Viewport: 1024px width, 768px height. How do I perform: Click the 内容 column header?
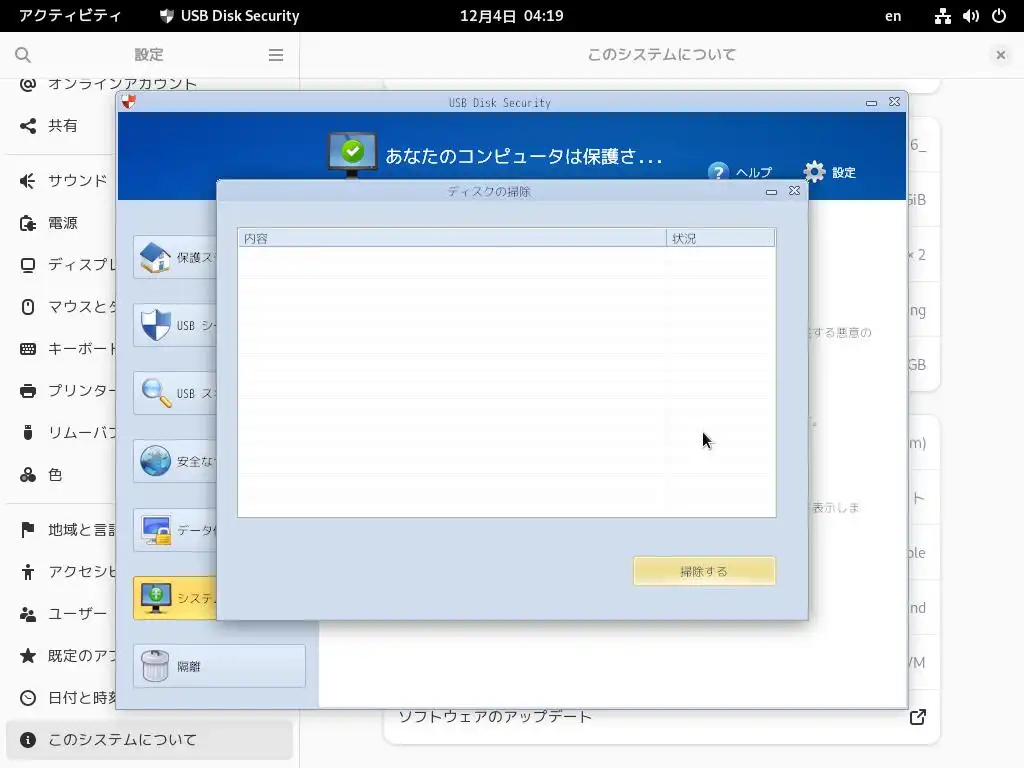(x=451, y=238)
